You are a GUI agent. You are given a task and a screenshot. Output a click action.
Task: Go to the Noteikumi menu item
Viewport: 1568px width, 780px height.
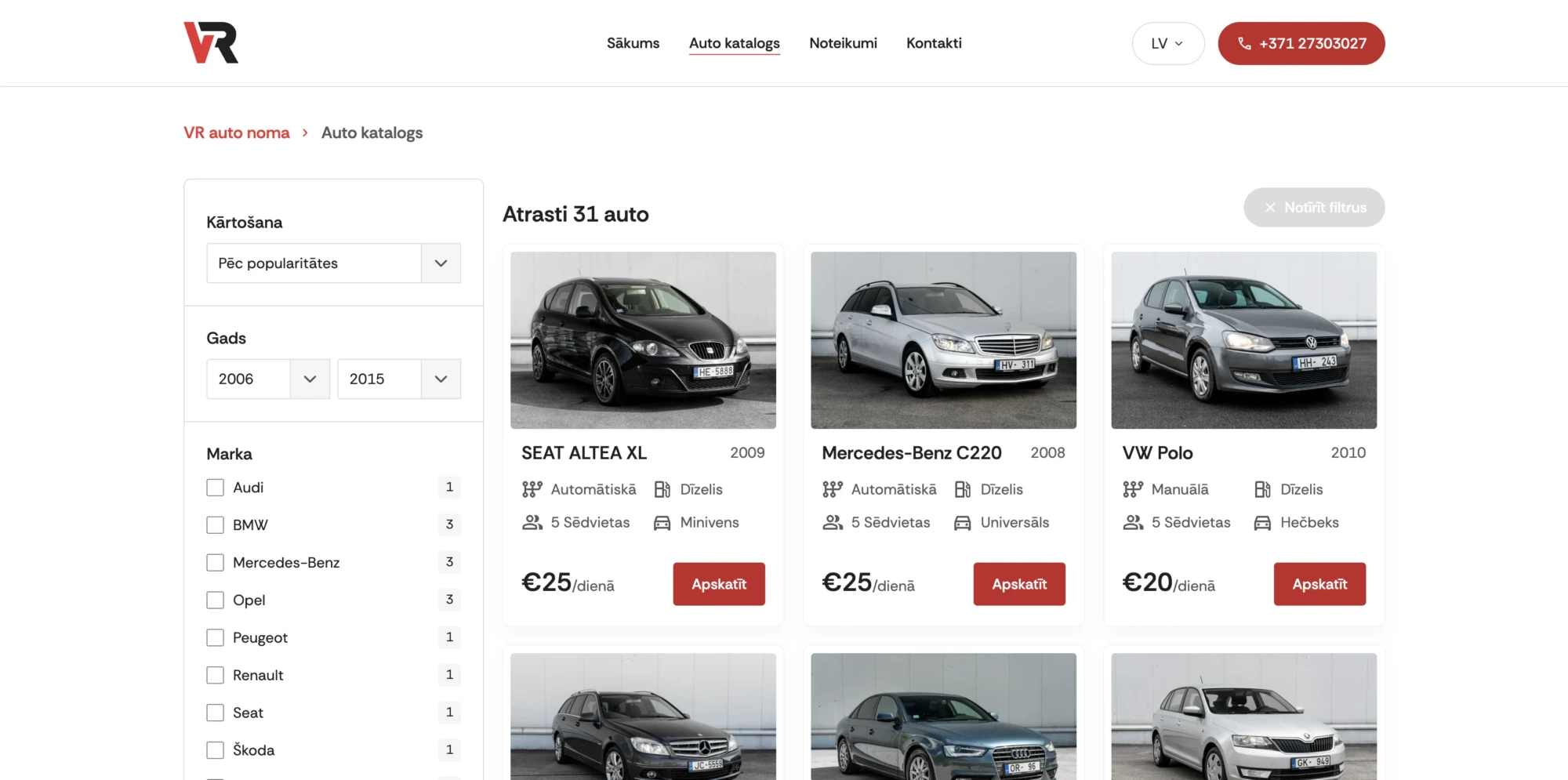[843, 43]
